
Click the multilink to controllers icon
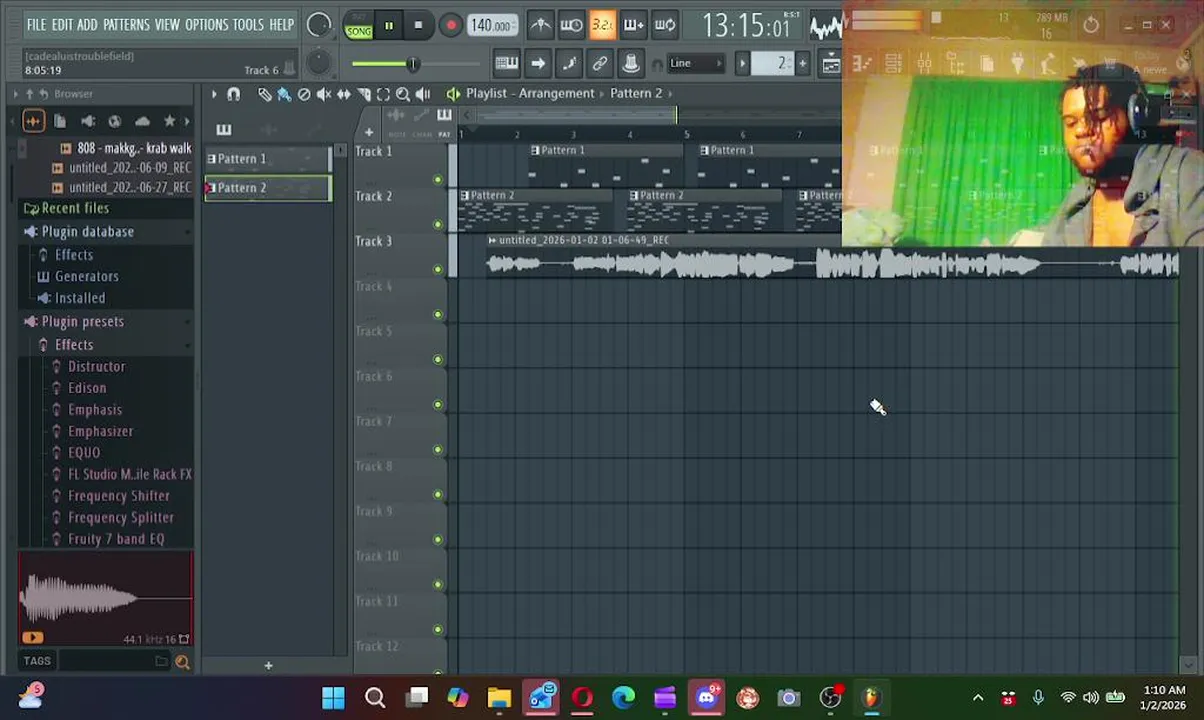(600, 64)
